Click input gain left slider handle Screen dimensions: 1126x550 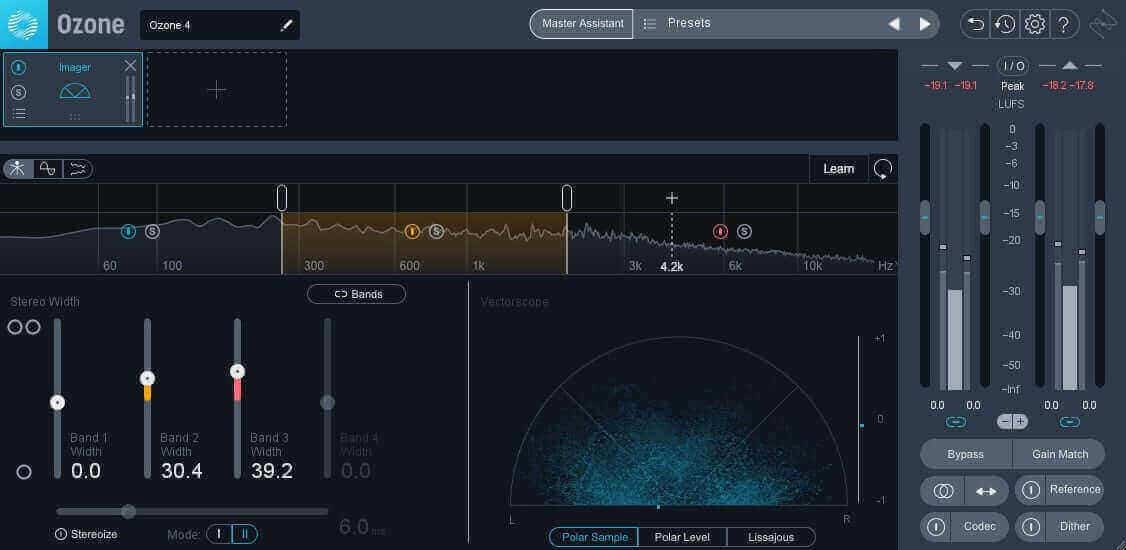[925, 217]
